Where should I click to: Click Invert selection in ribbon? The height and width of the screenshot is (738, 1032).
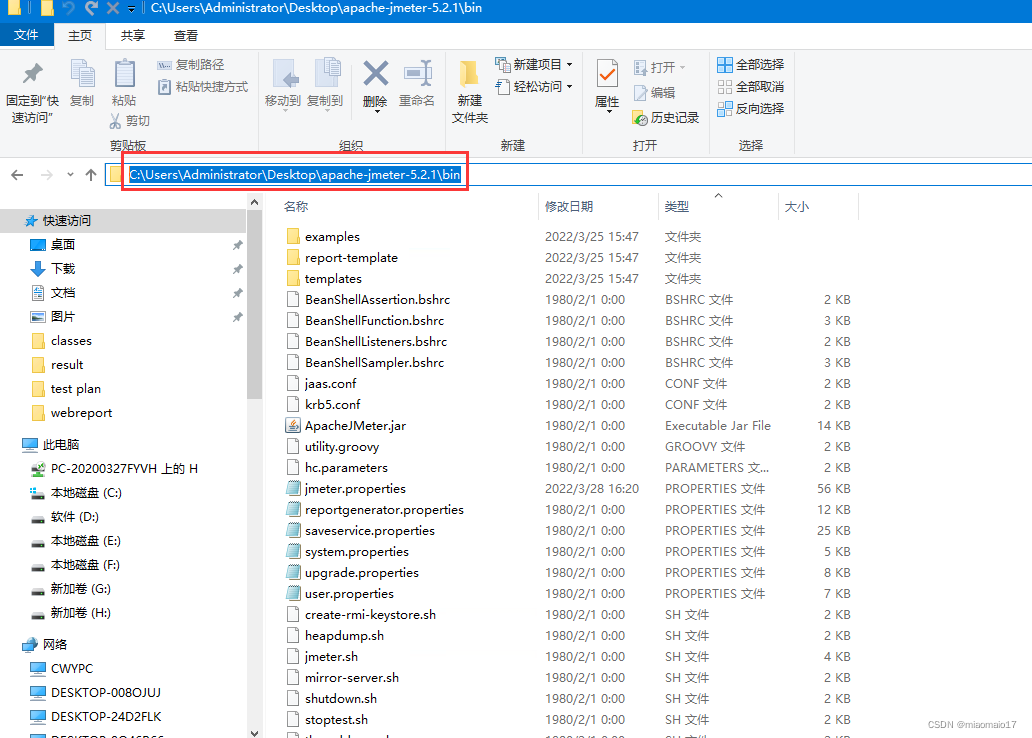coord(751,108)
